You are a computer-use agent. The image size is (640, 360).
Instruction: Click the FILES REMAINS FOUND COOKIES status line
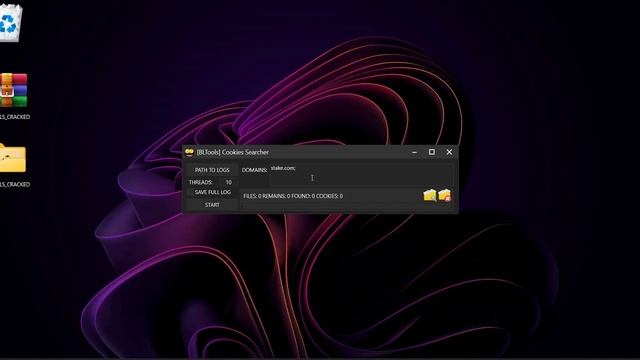pyautogui.click(x=293, y=196)
